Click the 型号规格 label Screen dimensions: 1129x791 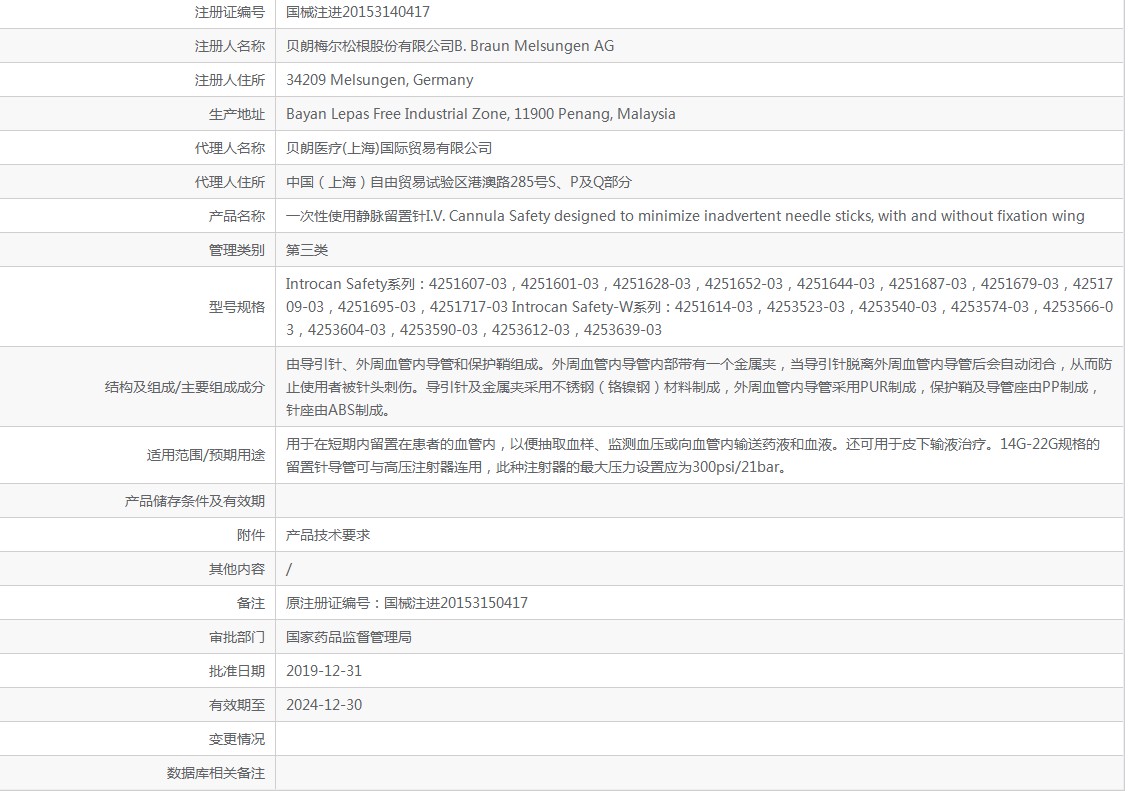tap(237, 307)
